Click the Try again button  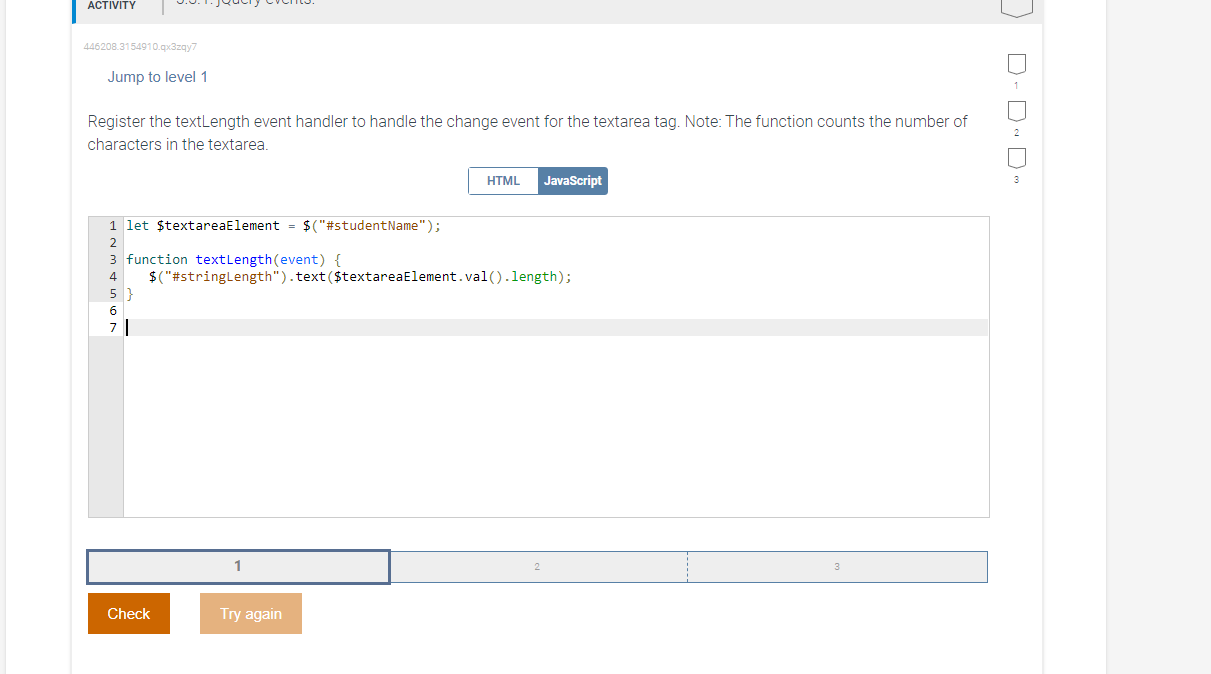click(250, 613)
